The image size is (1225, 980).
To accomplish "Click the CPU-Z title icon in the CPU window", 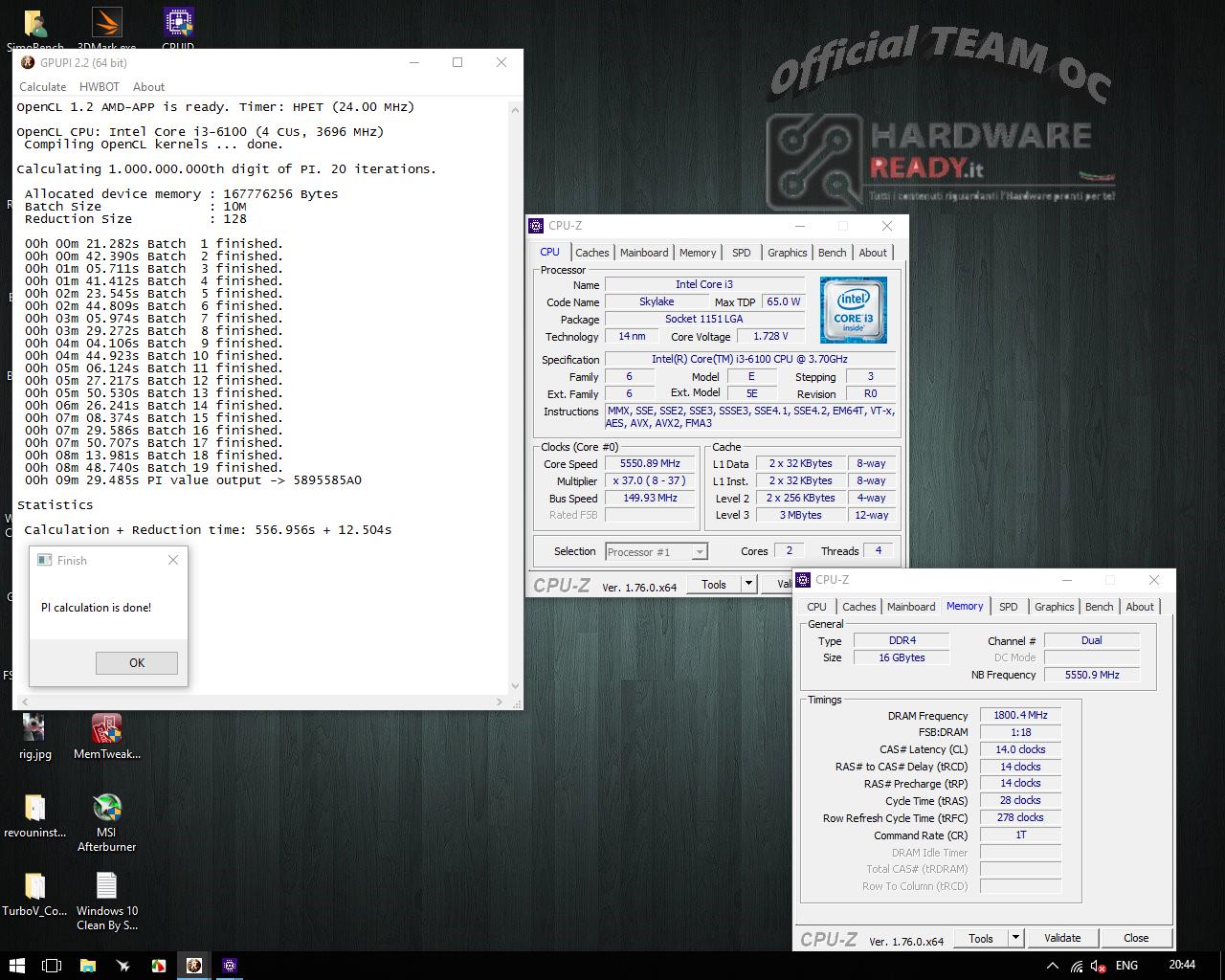I will [x=535, y=226].
